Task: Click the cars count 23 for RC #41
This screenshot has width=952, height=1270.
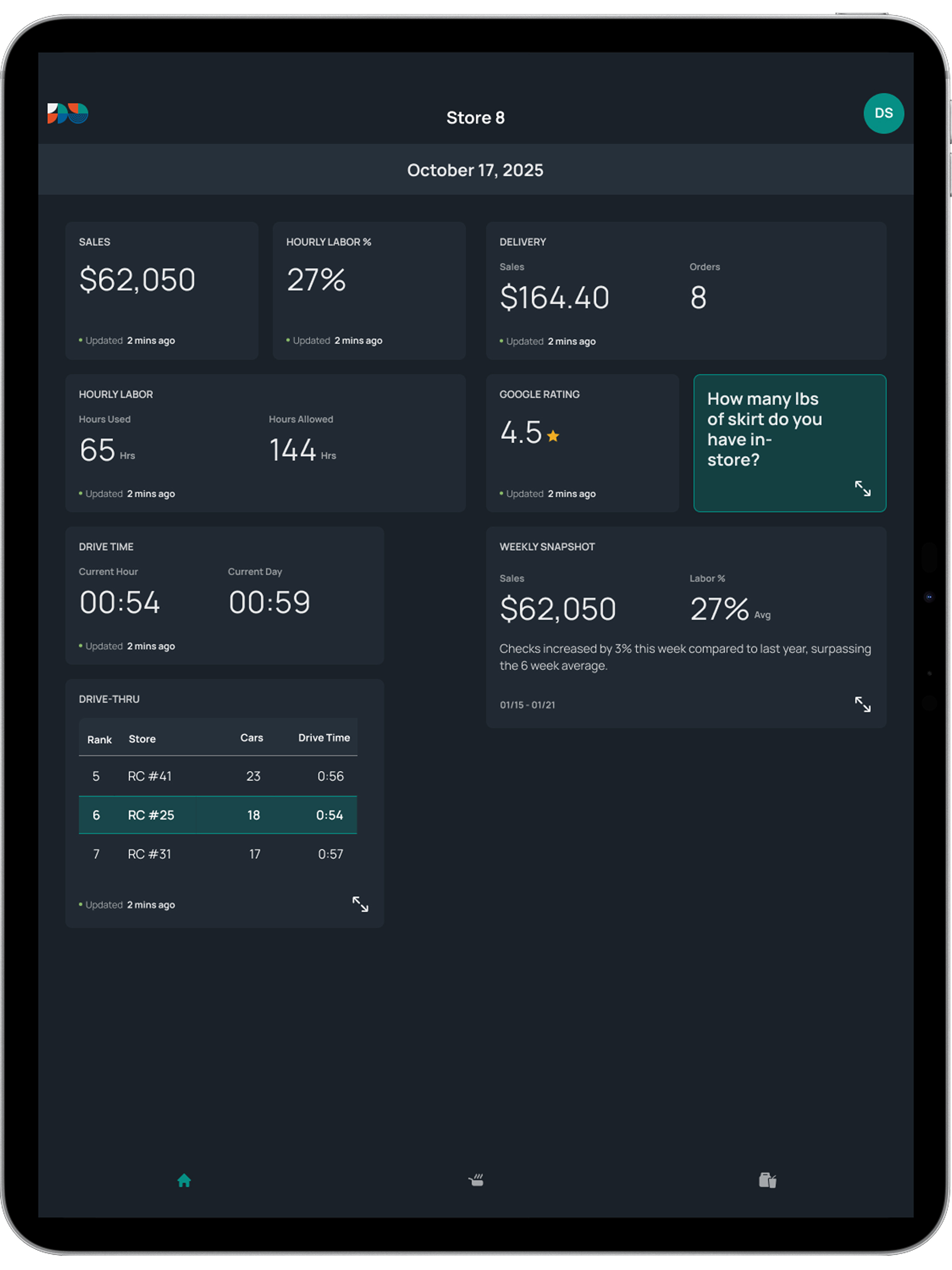Action: click(x=253, y=776)
